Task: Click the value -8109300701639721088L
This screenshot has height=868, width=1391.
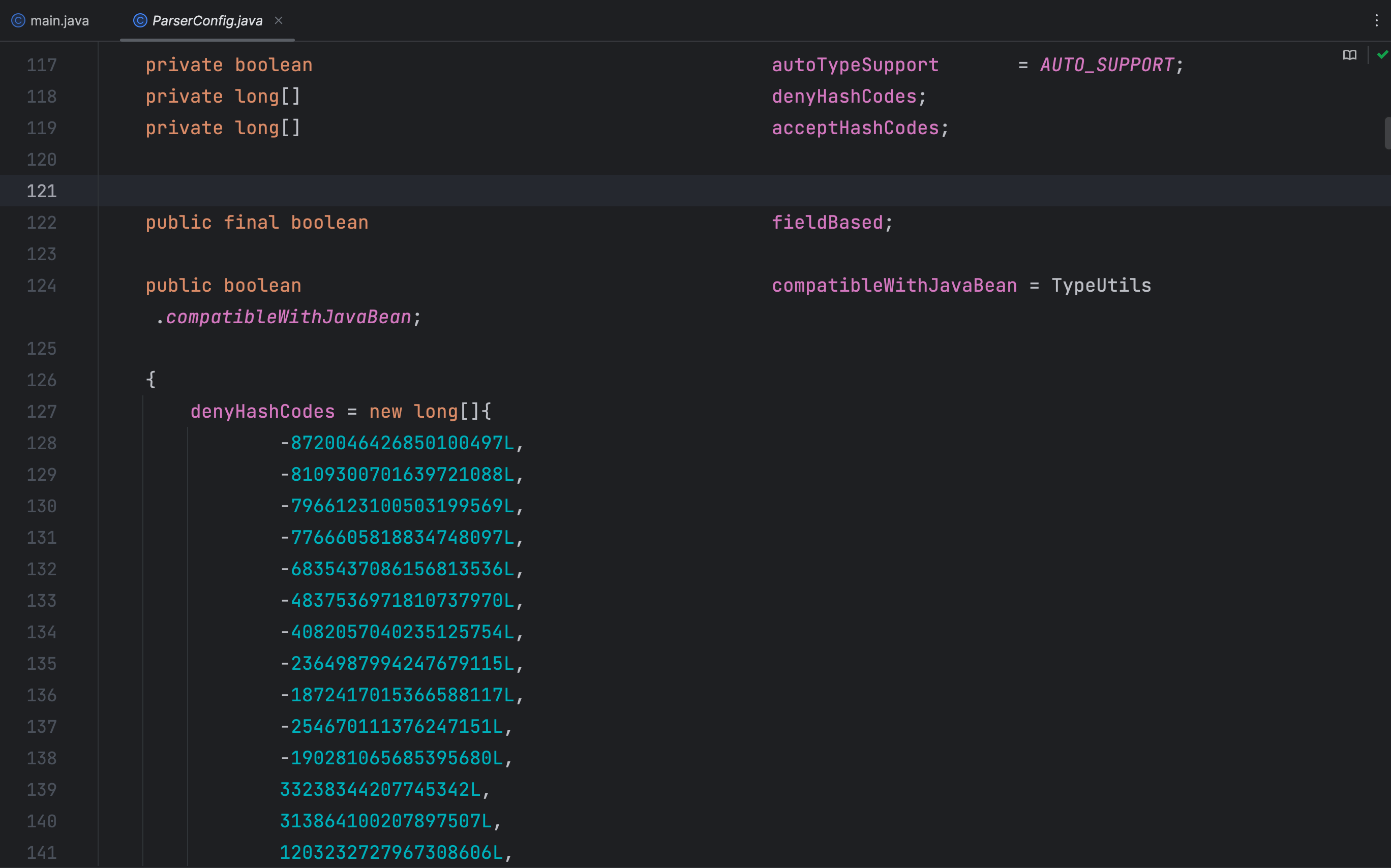Action: 398,475
